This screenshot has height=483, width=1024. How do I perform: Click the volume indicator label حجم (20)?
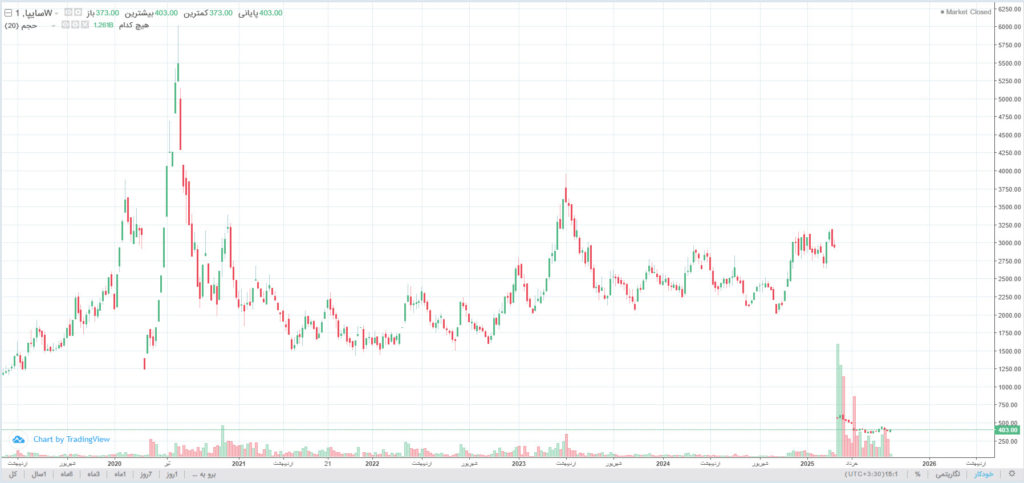coord(20,25)
